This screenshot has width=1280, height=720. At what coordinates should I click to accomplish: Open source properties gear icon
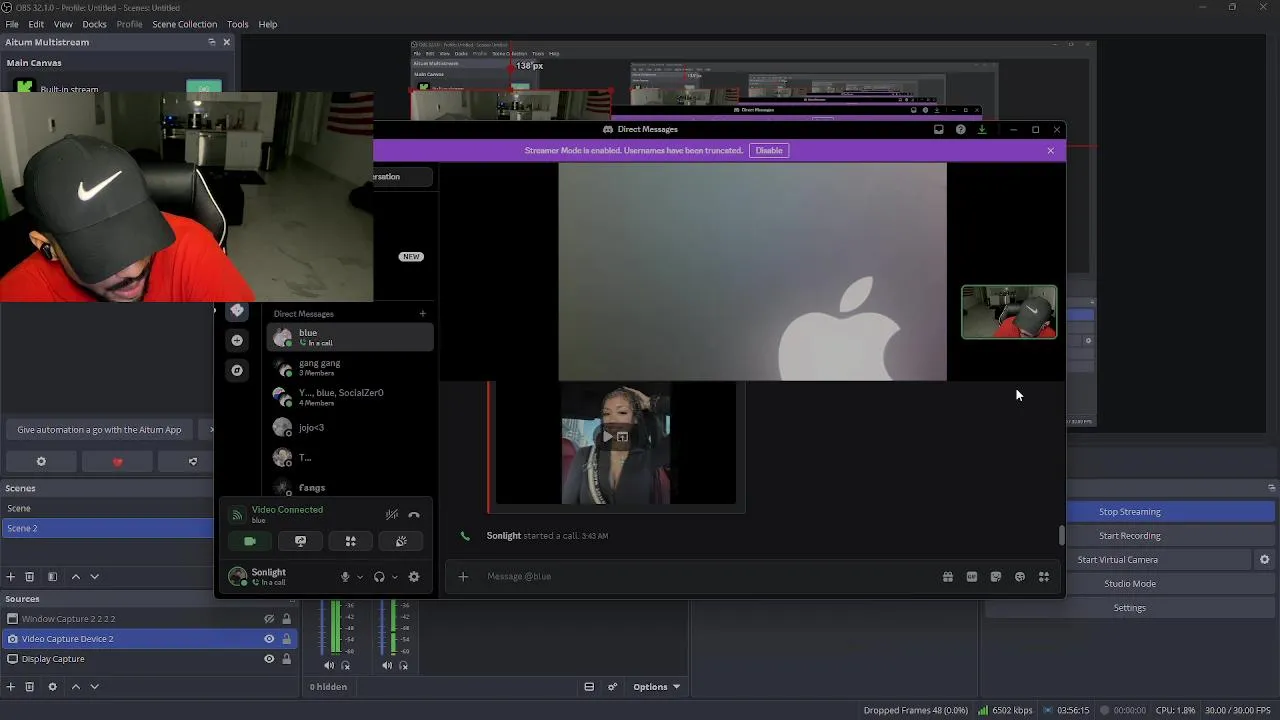(52, 687)
